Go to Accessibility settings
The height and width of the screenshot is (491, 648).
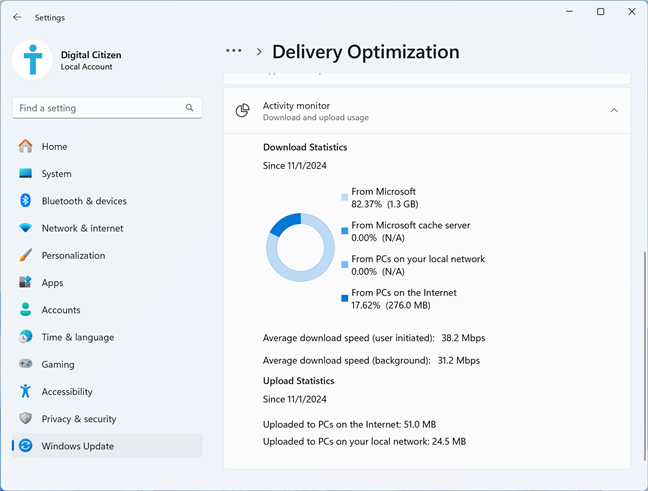[107, 391]
